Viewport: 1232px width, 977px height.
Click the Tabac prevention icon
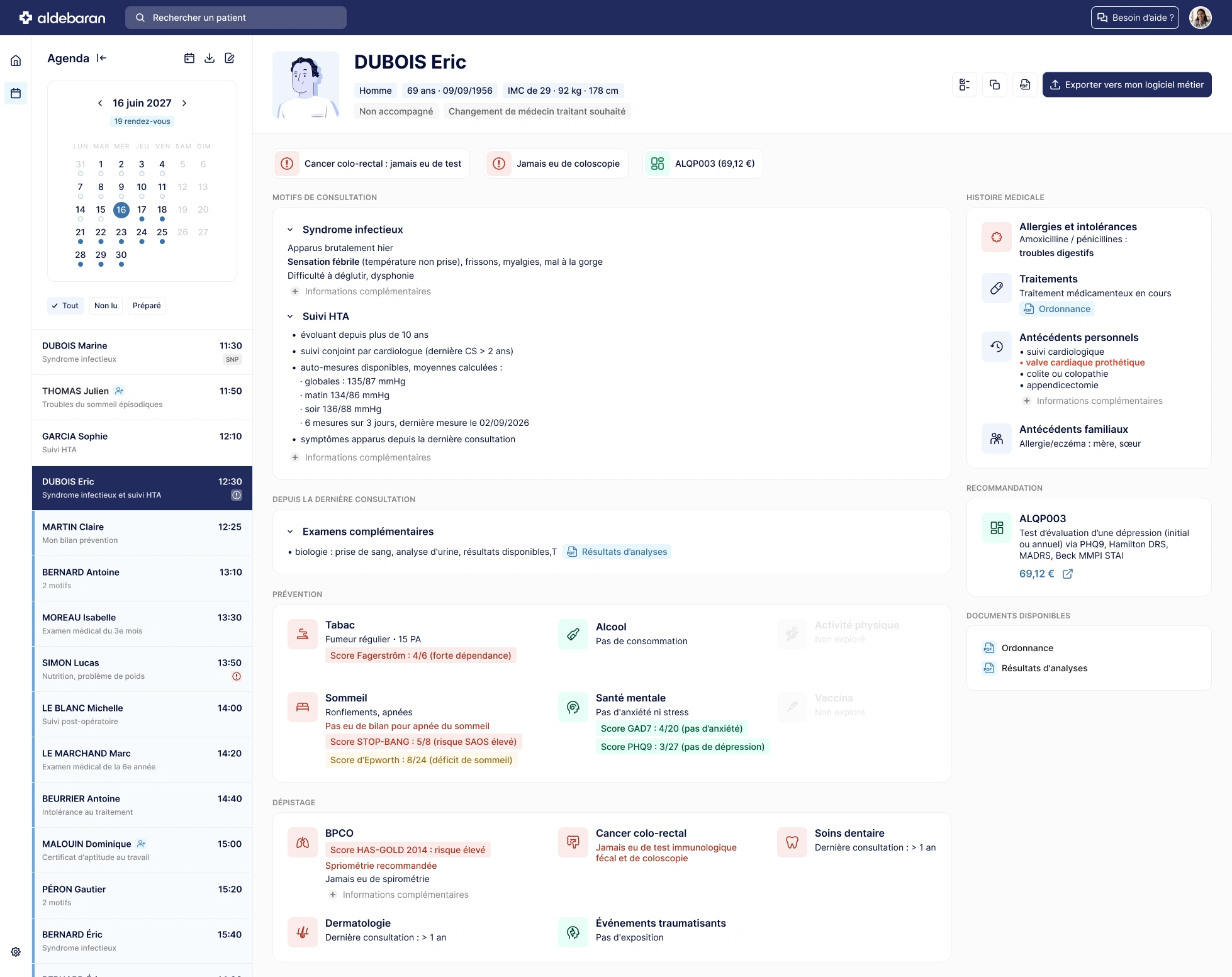303,634
